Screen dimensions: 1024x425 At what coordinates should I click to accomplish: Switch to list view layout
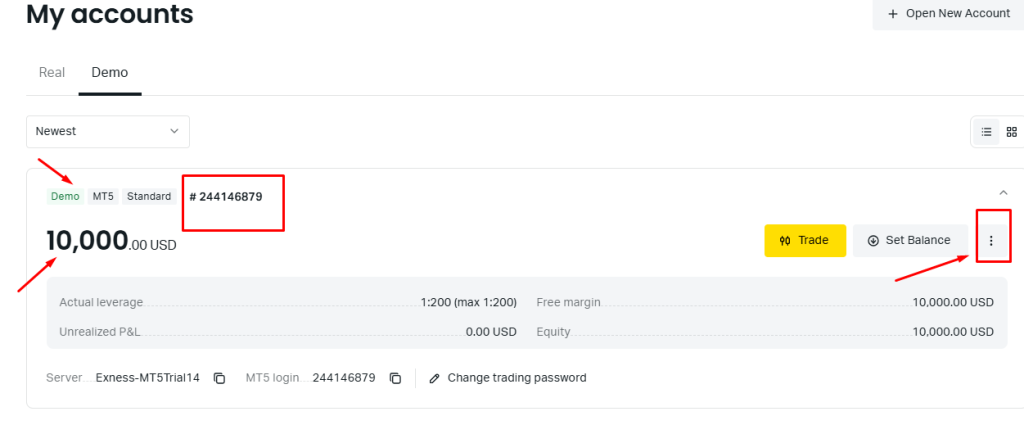[986, 132]
